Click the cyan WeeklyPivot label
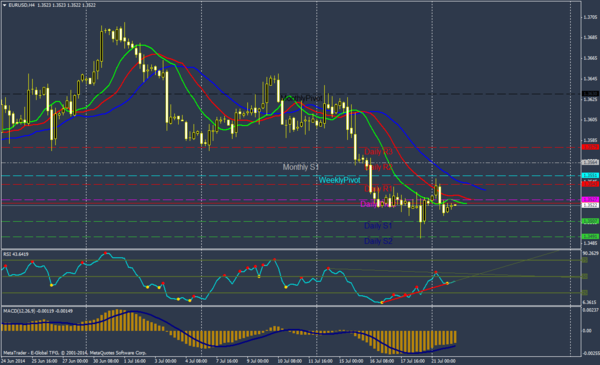The width and height of the screenshot is (600, 365). click(x=339, y=180)
